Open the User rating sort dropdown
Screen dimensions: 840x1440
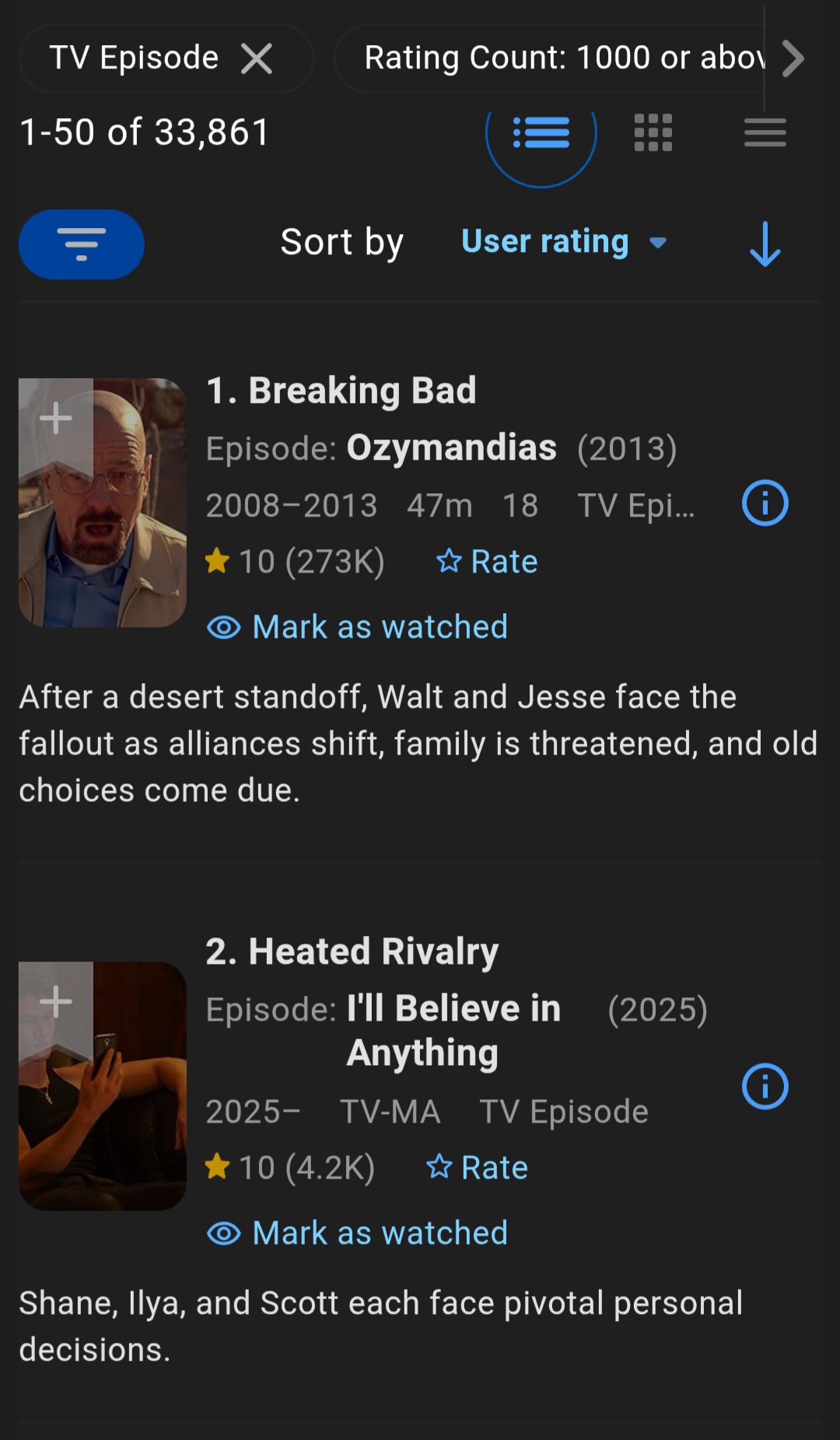pos(564,241)
